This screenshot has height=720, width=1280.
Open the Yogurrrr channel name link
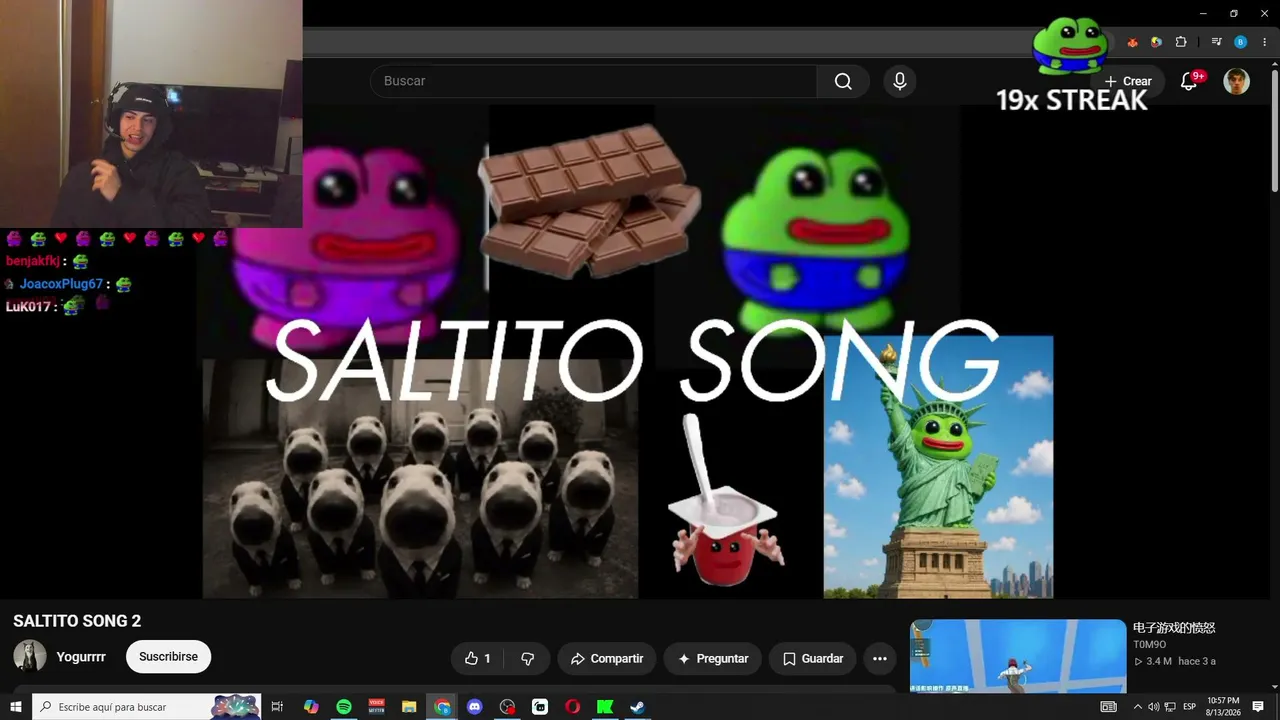pyautogui.click(x=81, y=657)
